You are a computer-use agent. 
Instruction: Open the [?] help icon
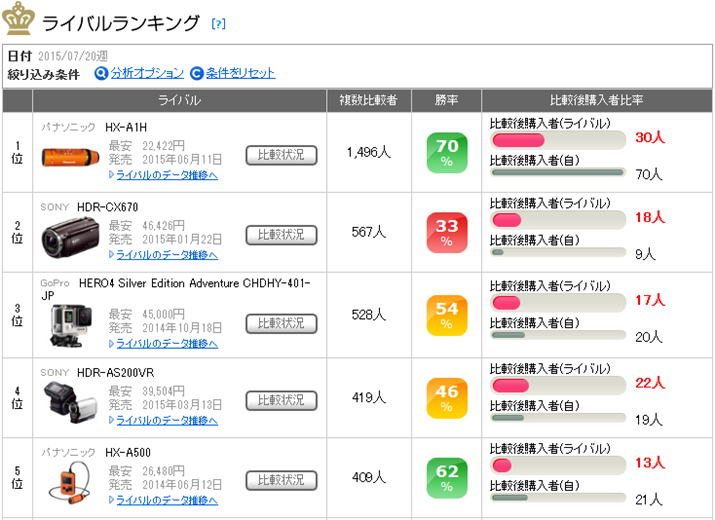[219, 23]
